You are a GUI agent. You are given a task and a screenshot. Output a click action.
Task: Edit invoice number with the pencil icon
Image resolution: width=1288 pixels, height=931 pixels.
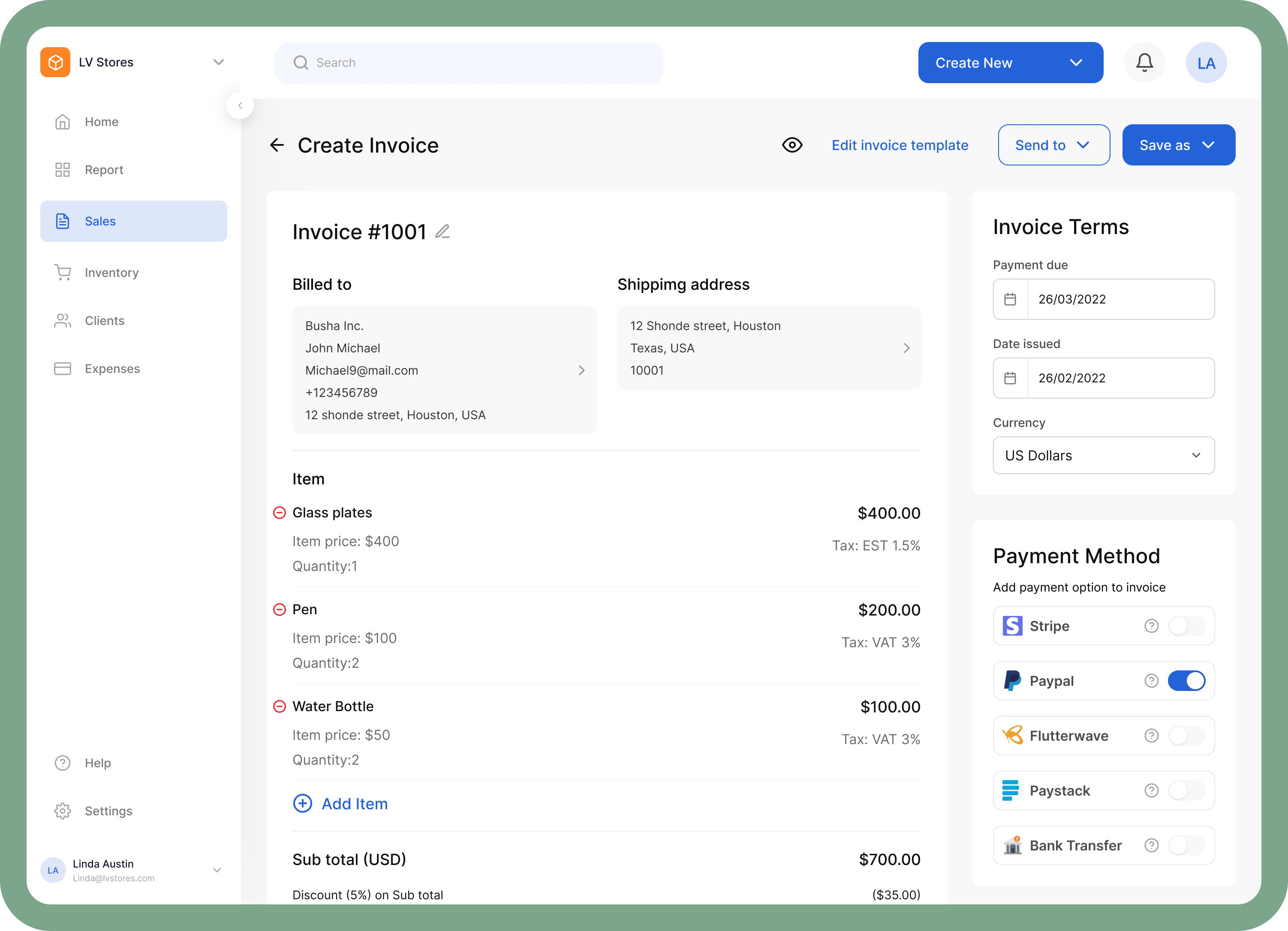[442, 231]
